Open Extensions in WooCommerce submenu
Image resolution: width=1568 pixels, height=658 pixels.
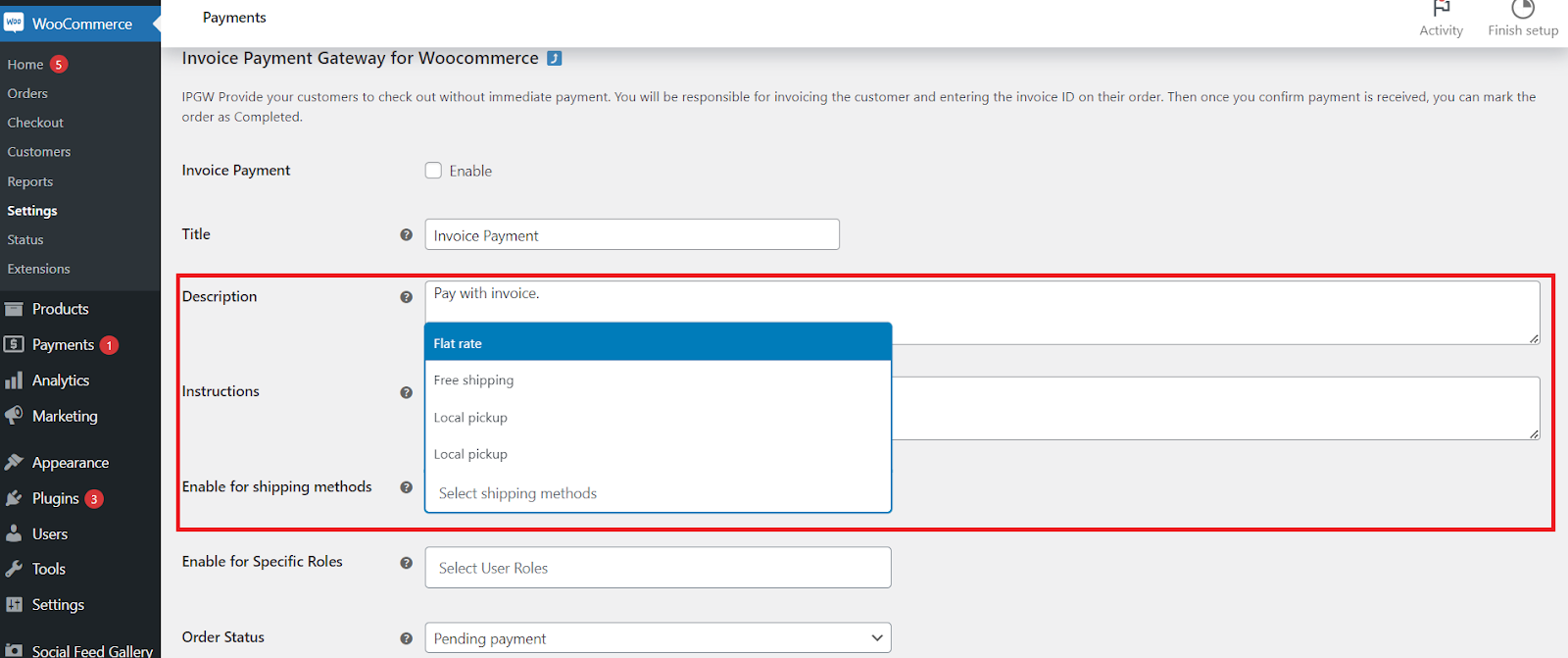[x=39, y=269]
